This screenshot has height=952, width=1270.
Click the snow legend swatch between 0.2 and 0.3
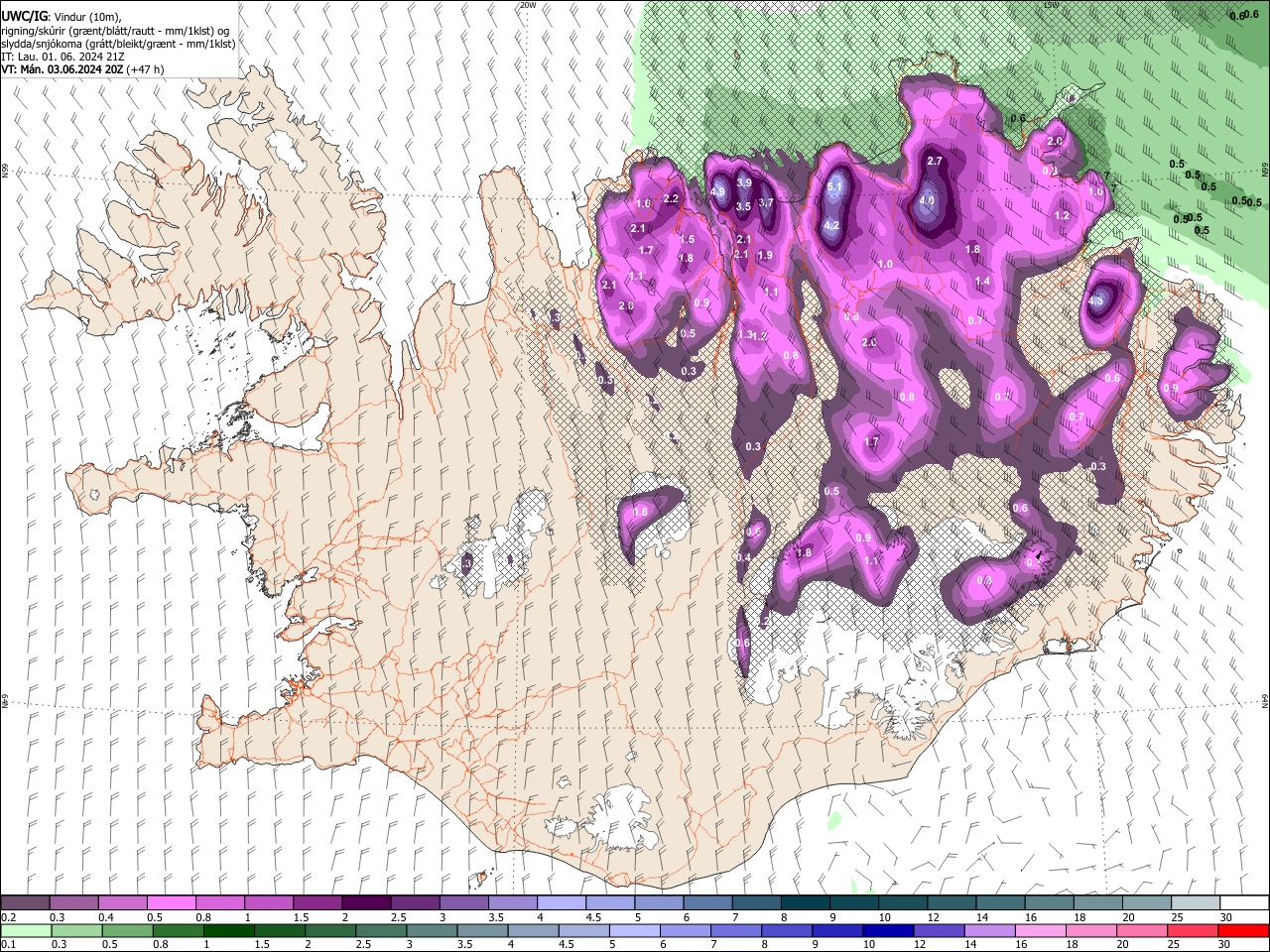[25, 903]
